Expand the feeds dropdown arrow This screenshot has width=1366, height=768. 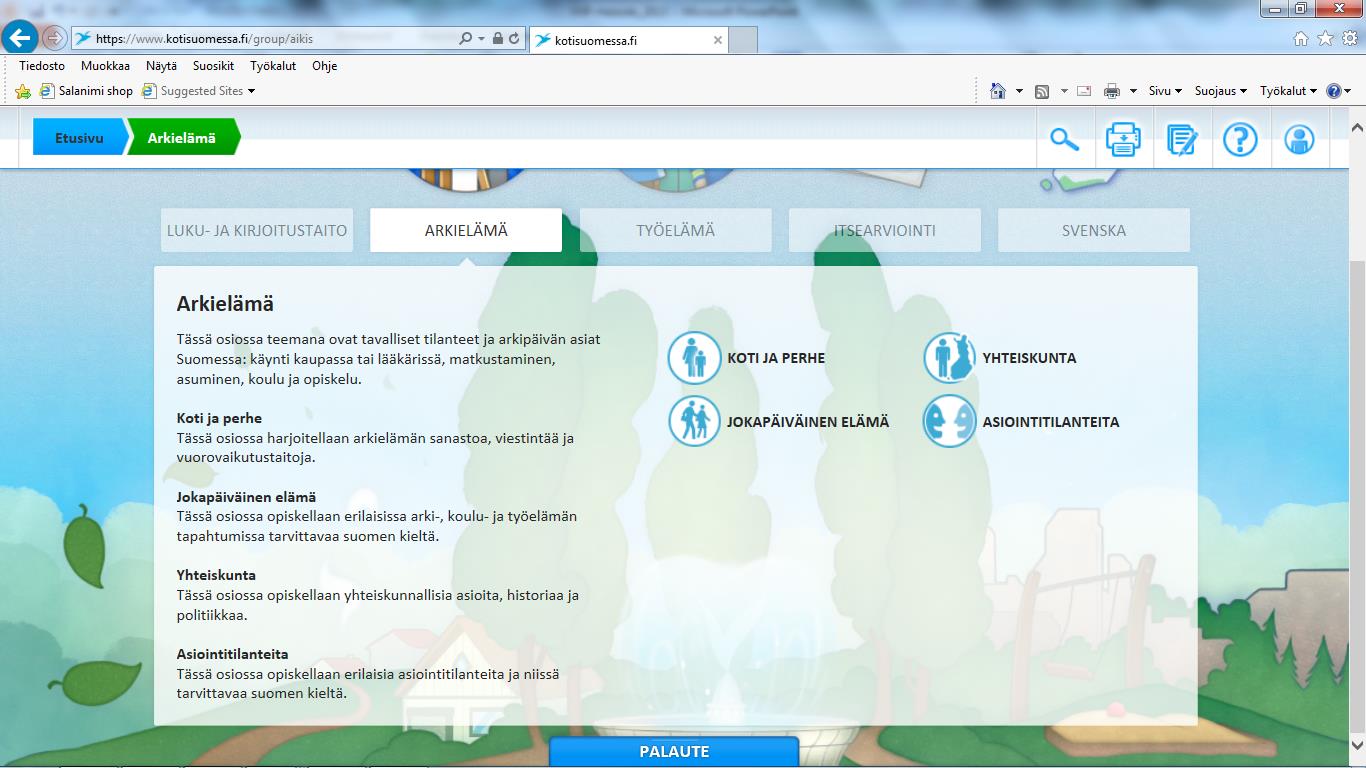coord(1064,91)
